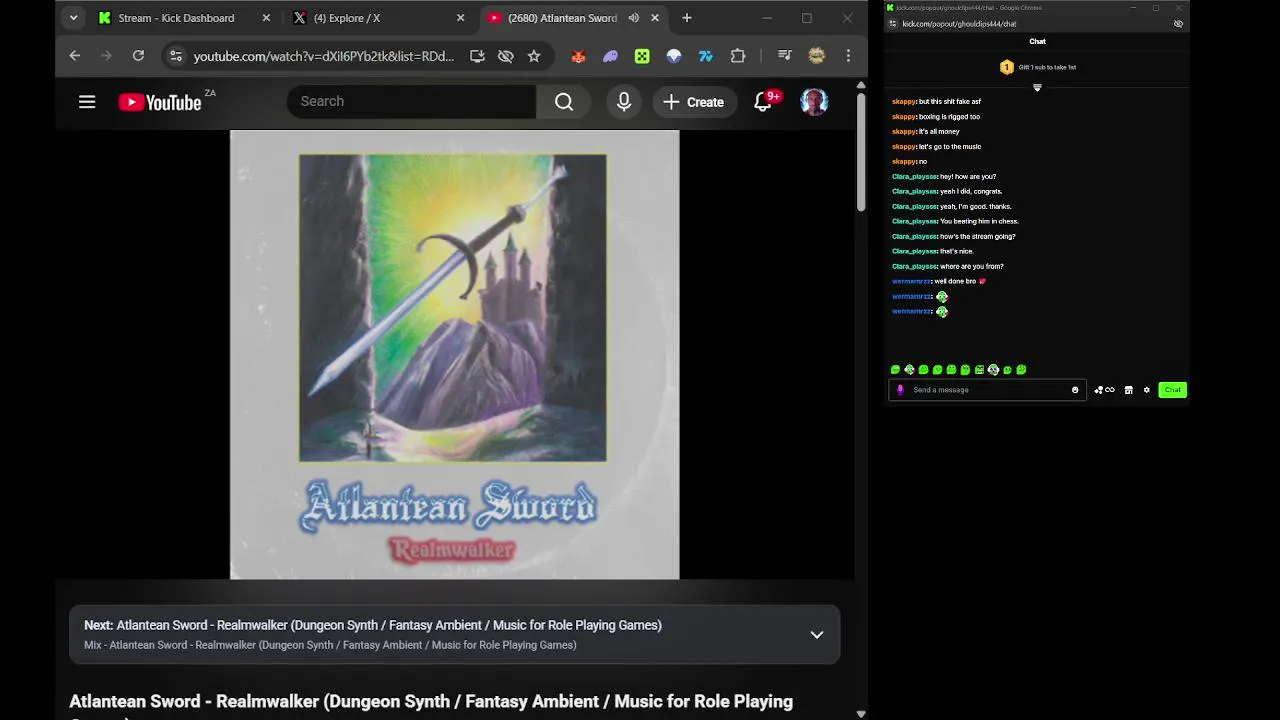Viewport: 1280px width, 720px height.
Task: Click the scroll-down arrow of YouTube page
Action: (x=861, y=714)
